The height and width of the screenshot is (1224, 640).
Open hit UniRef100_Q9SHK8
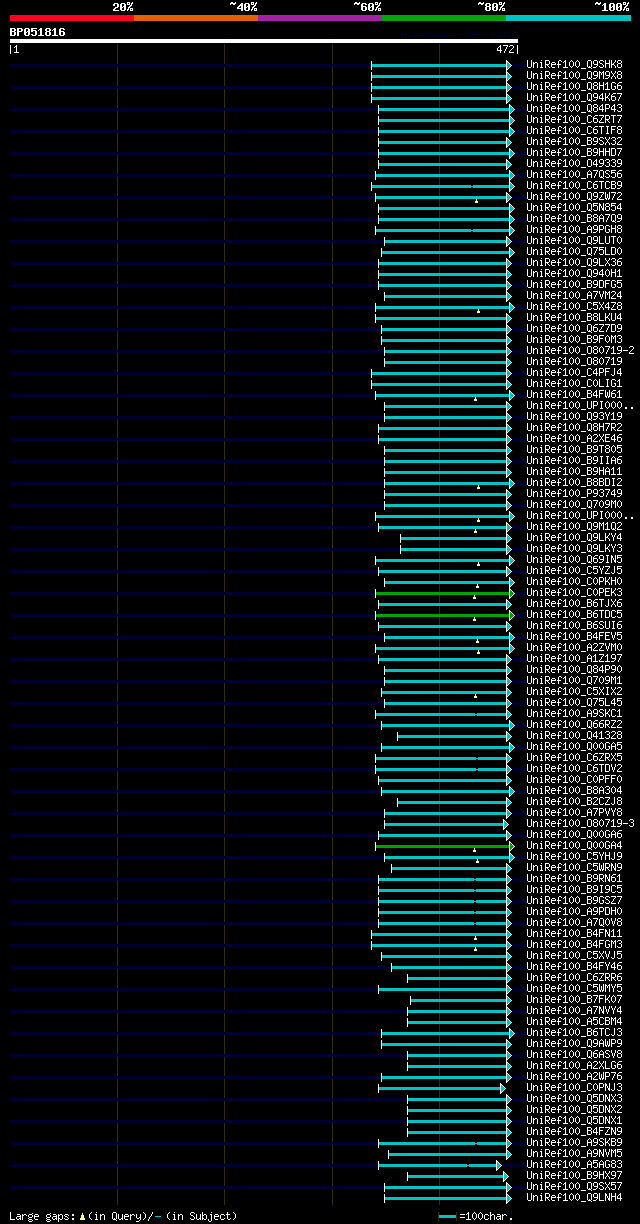(574, 64)
